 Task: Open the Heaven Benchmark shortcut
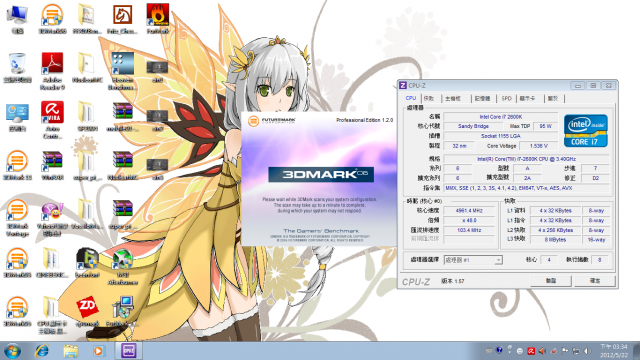click(x=122, y=70)
